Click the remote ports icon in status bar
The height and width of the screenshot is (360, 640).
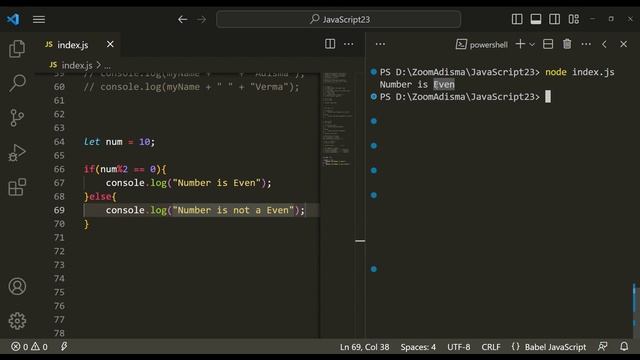pyautogui.click(x=64, y=347)
